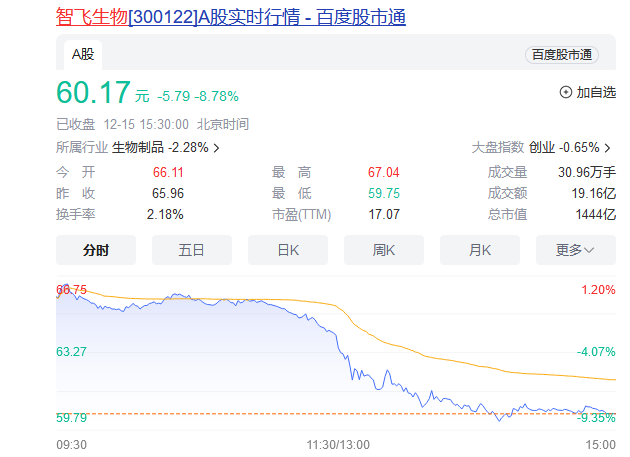Switch to the 五日 chart tab
The height and width of the screenshot is (457, 630).
192,250
